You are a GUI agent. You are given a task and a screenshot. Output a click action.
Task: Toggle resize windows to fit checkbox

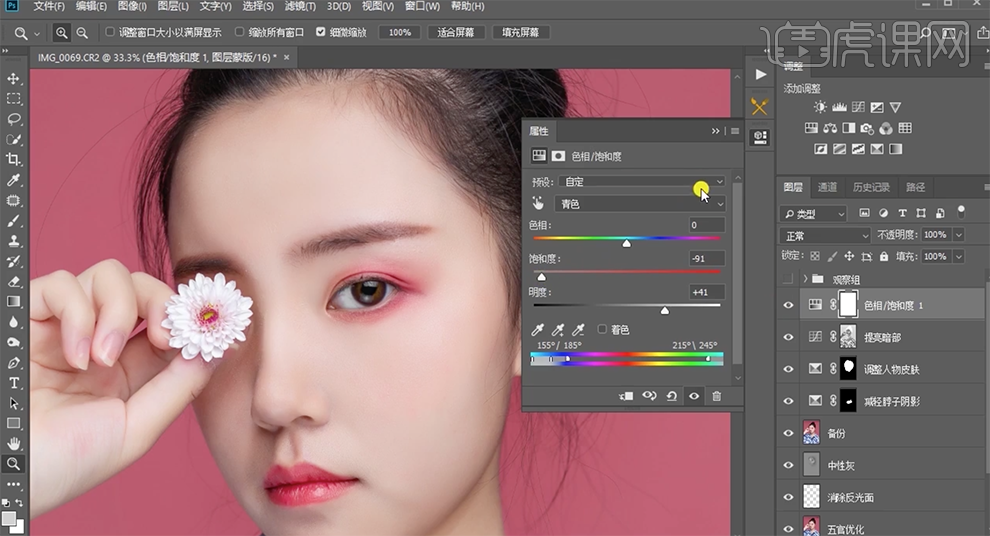click(x=110, y=32)
